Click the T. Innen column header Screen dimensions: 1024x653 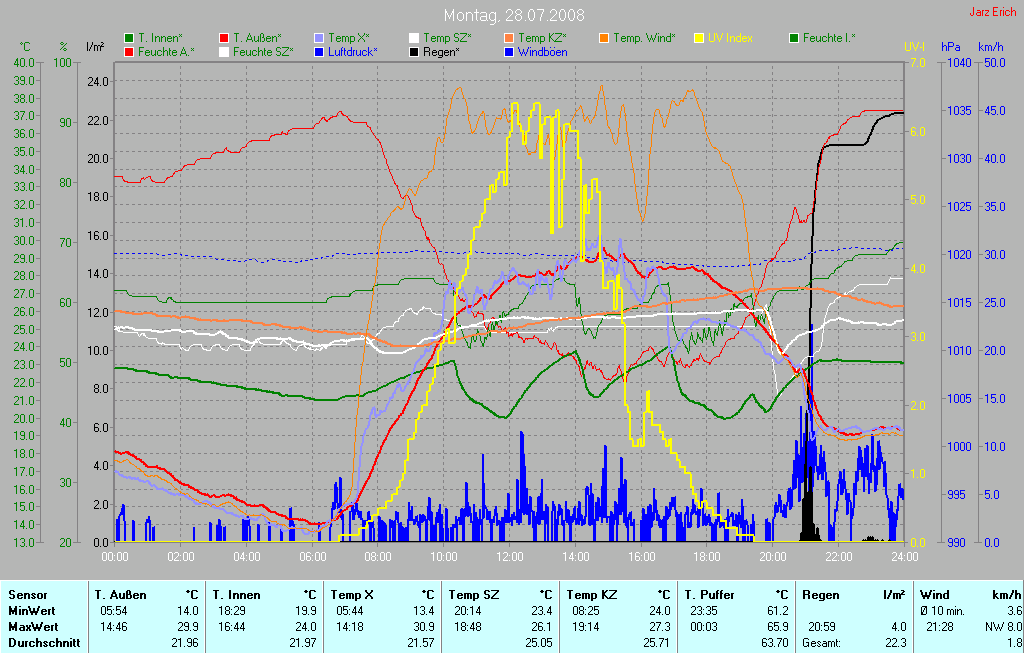[237, 596]
